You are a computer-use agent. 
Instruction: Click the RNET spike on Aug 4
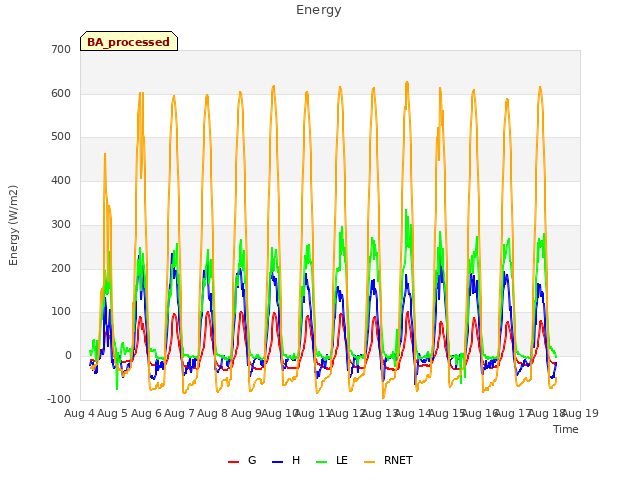click(x=105, y=154)
